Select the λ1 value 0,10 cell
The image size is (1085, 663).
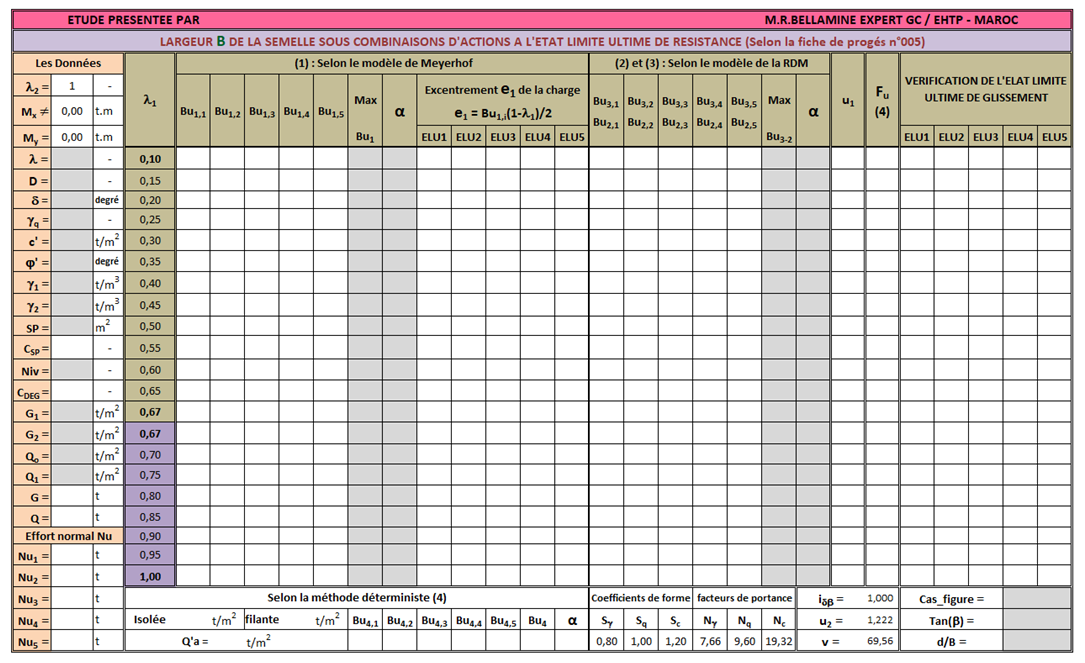pos(149,158)
